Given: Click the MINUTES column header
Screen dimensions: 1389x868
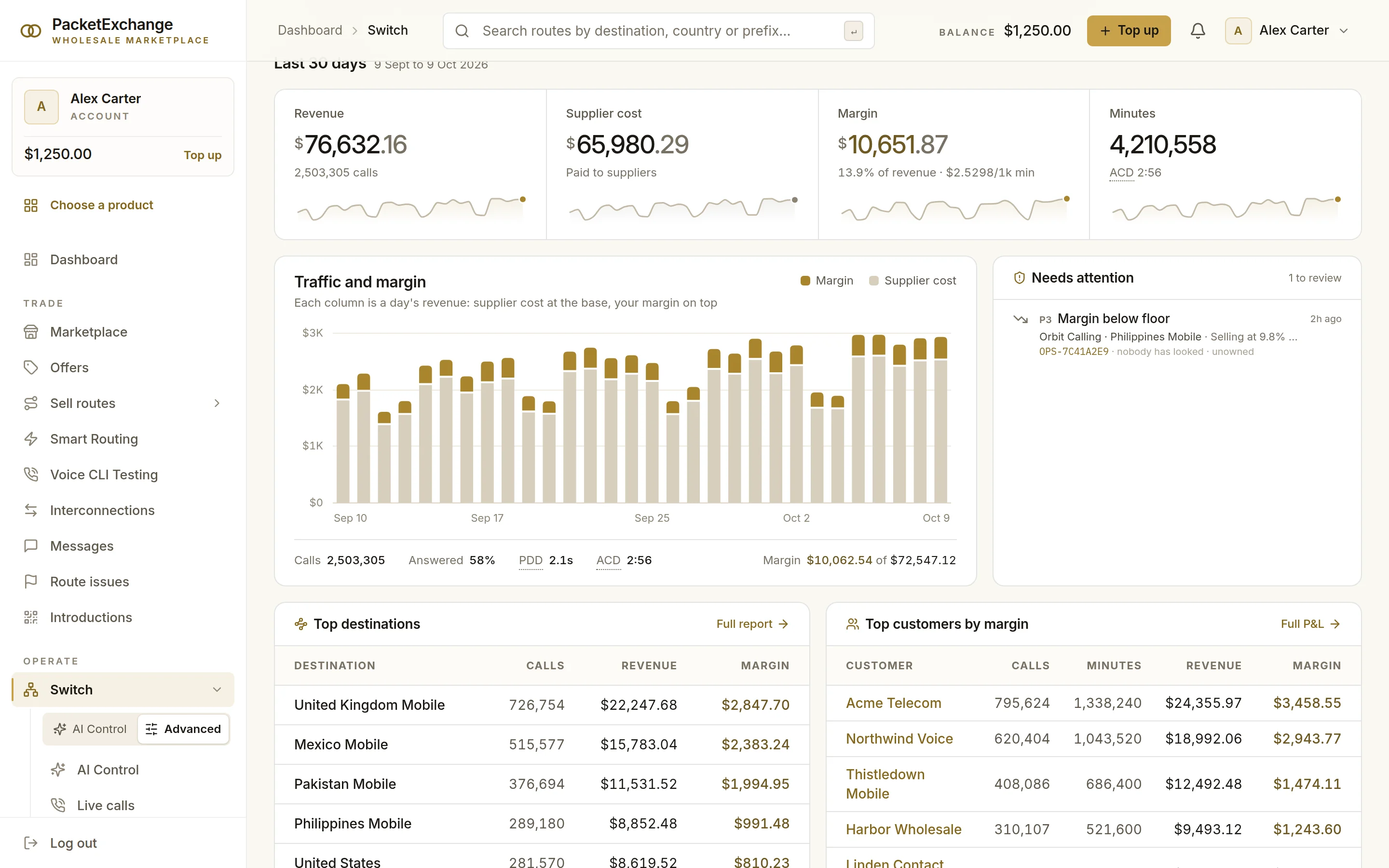Looking at the screenshot, I should coord(1114,665).
